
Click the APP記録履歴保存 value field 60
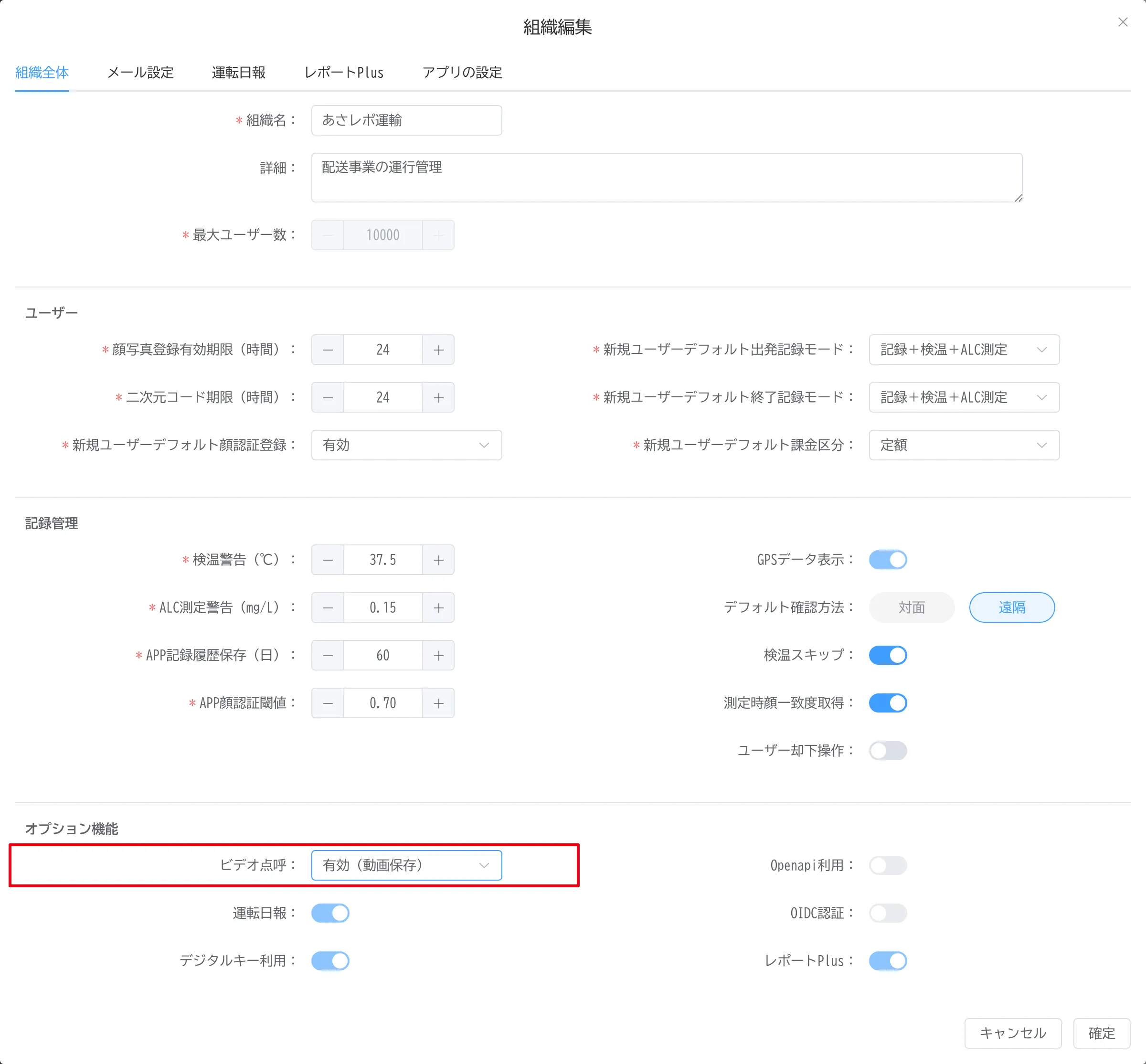point(383,655)
